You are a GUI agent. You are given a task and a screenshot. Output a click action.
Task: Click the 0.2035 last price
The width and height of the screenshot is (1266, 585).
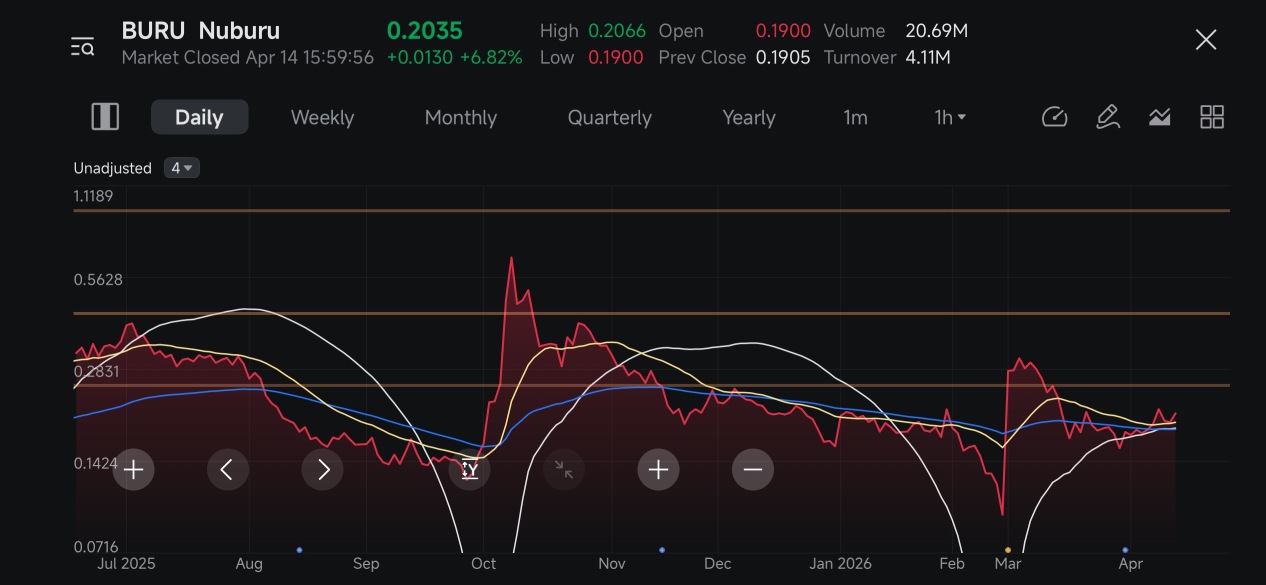[425, 31]
